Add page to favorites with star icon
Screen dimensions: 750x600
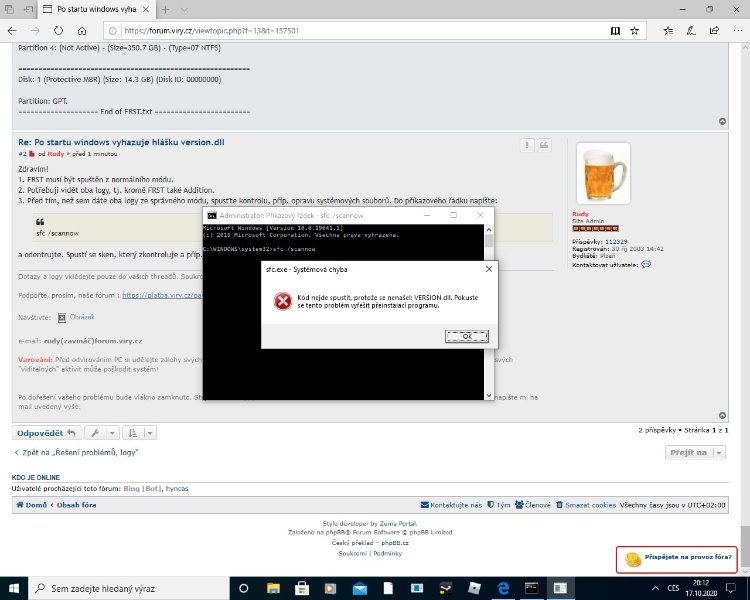(x=634, y=31)
